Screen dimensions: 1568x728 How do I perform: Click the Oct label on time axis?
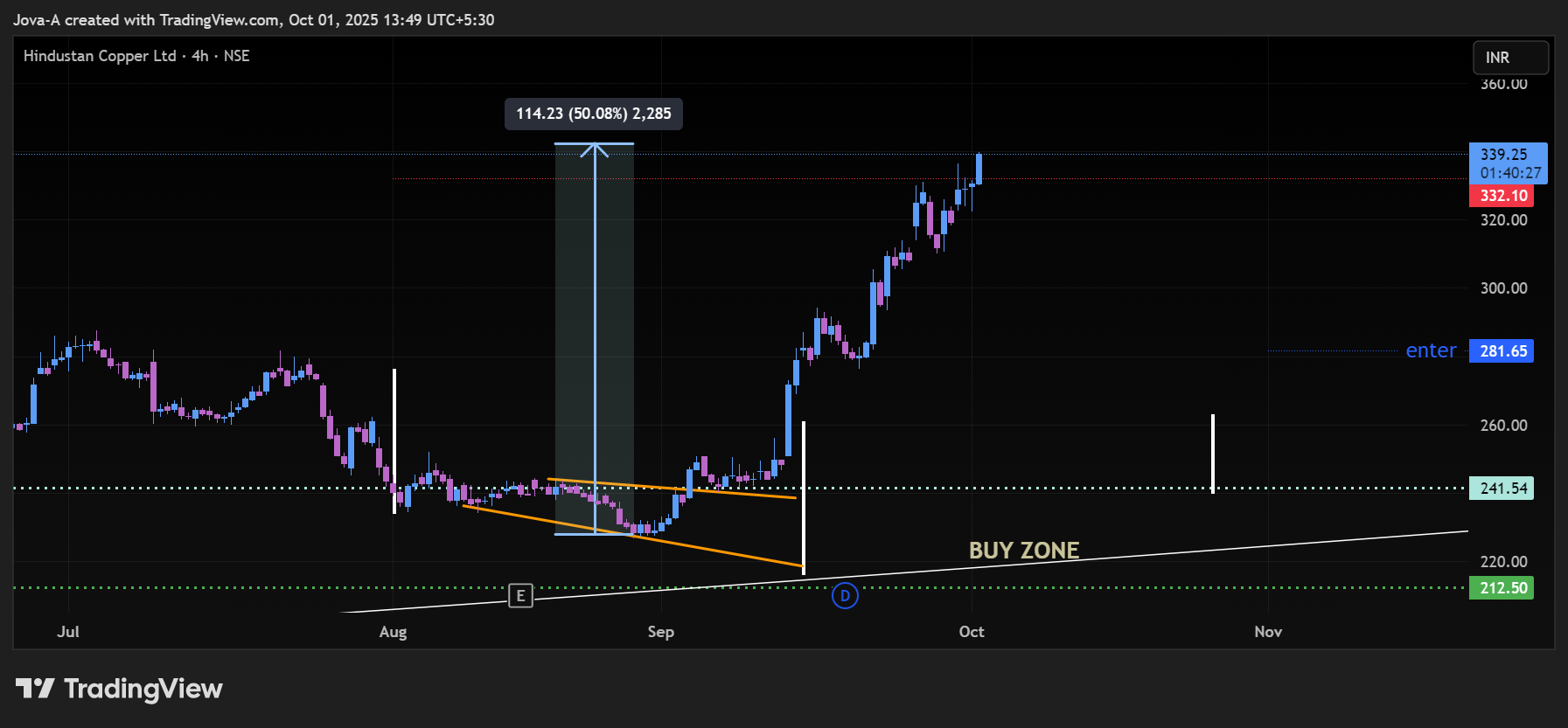click(x=972, y=632)
